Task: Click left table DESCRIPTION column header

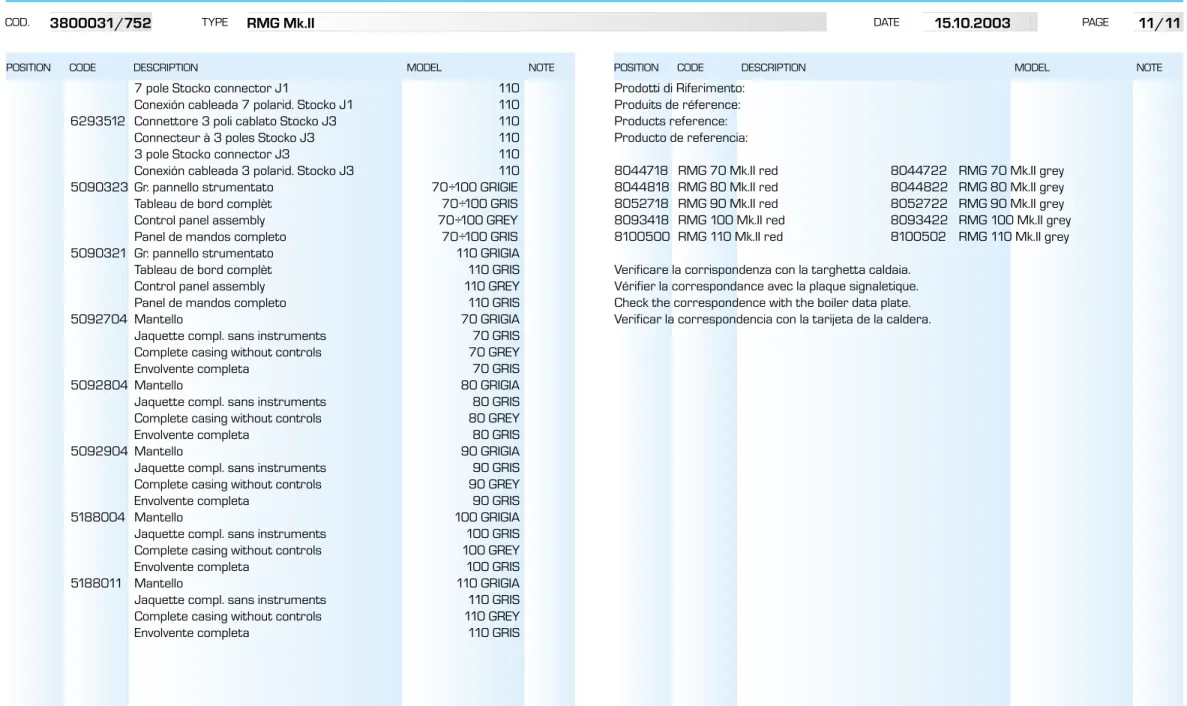Action: [x=165, y=67]
